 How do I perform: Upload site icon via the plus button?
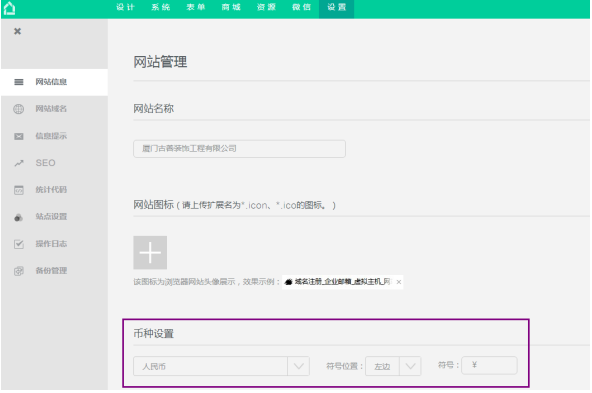tap(150, 253)
